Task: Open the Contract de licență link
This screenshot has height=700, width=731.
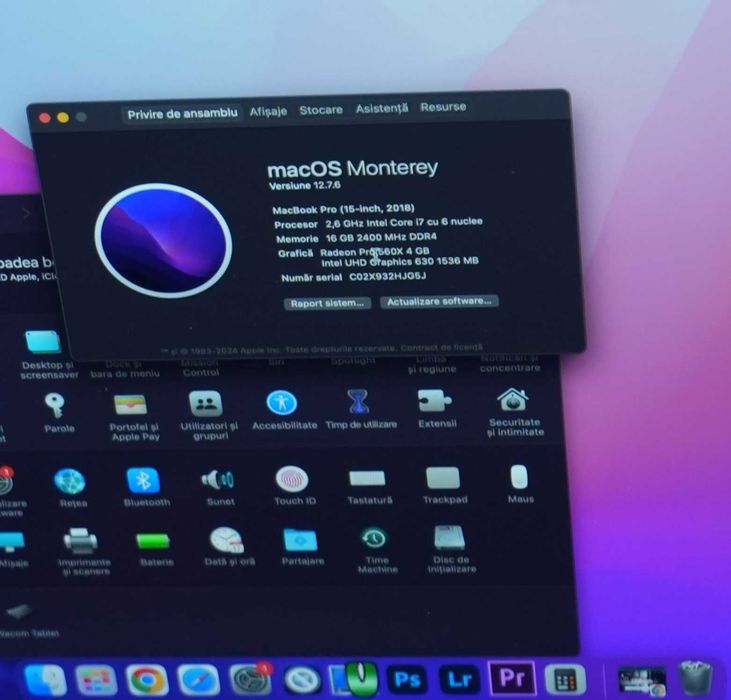Action: pyautogui.click(x=441, y=348)
